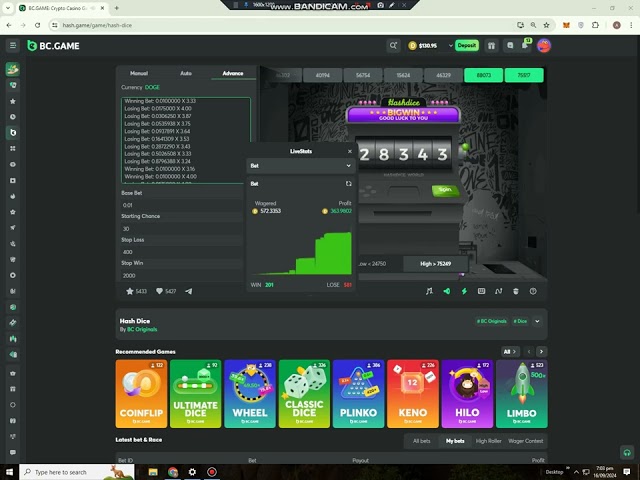Click the paper-plane share icon
This screenshot has height=480, width=640.
[x=188, y=291]
